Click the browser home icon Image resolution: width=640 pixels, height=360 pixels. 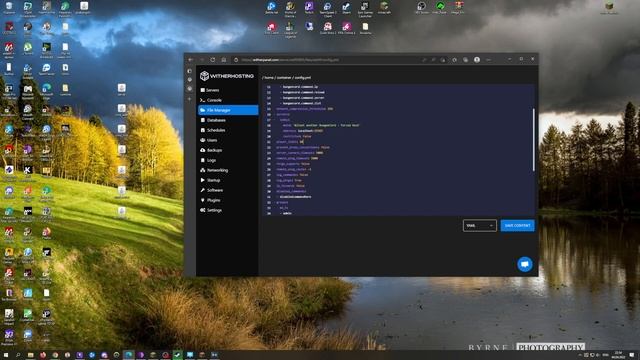point(224,60)
